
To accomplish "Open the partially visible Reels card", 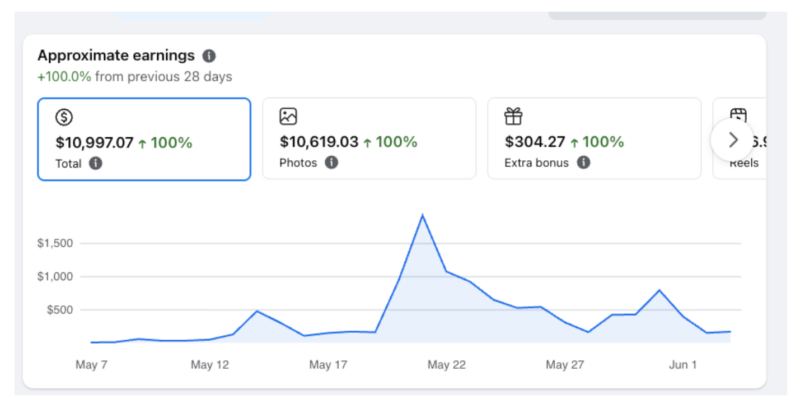I will [740, 139].
